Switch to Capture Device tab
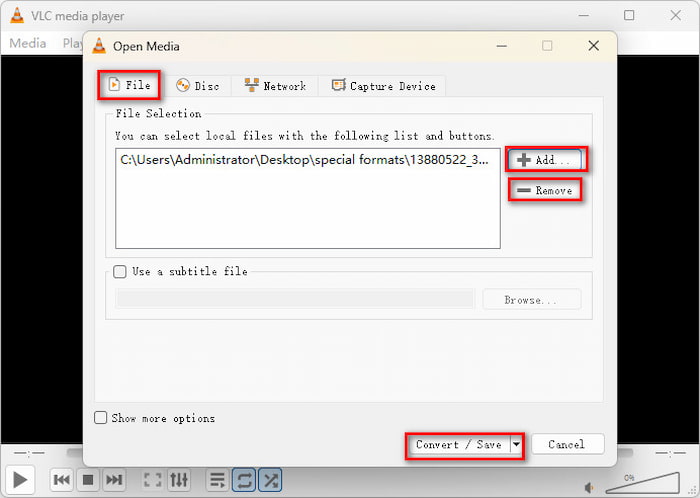The height and width of the screenshot is (498, 700). pyautogui.click(x=383, y=86)
